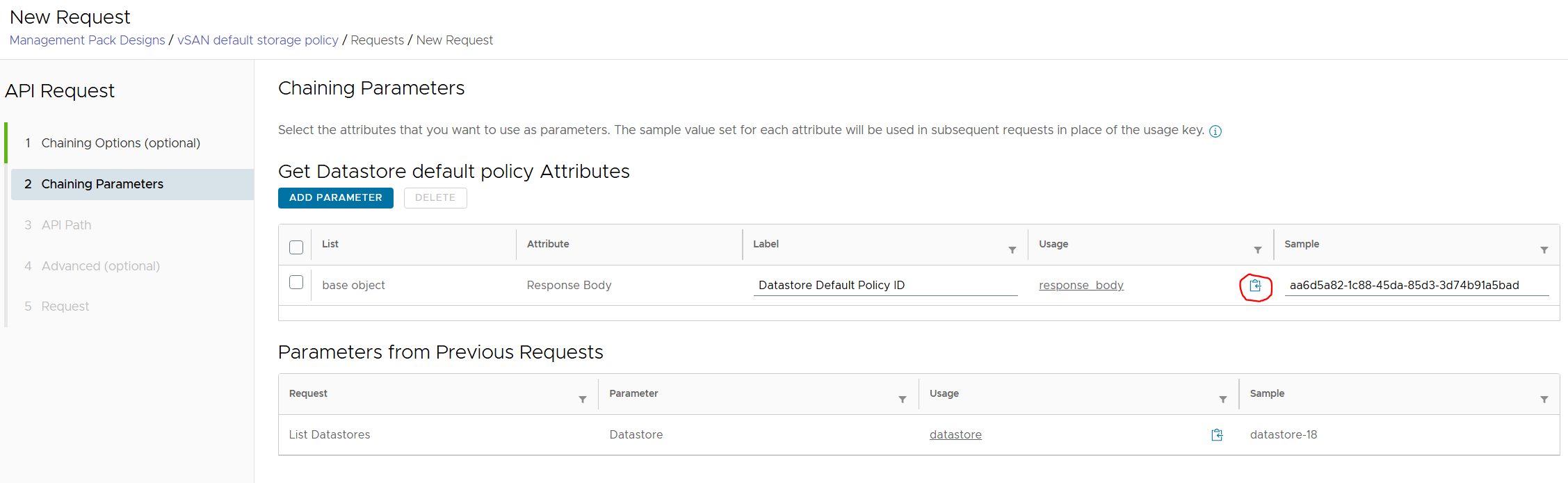Screen dimensions: 1568x483
Task: Filter the Request column in previous requests
Action: (583, 400)
